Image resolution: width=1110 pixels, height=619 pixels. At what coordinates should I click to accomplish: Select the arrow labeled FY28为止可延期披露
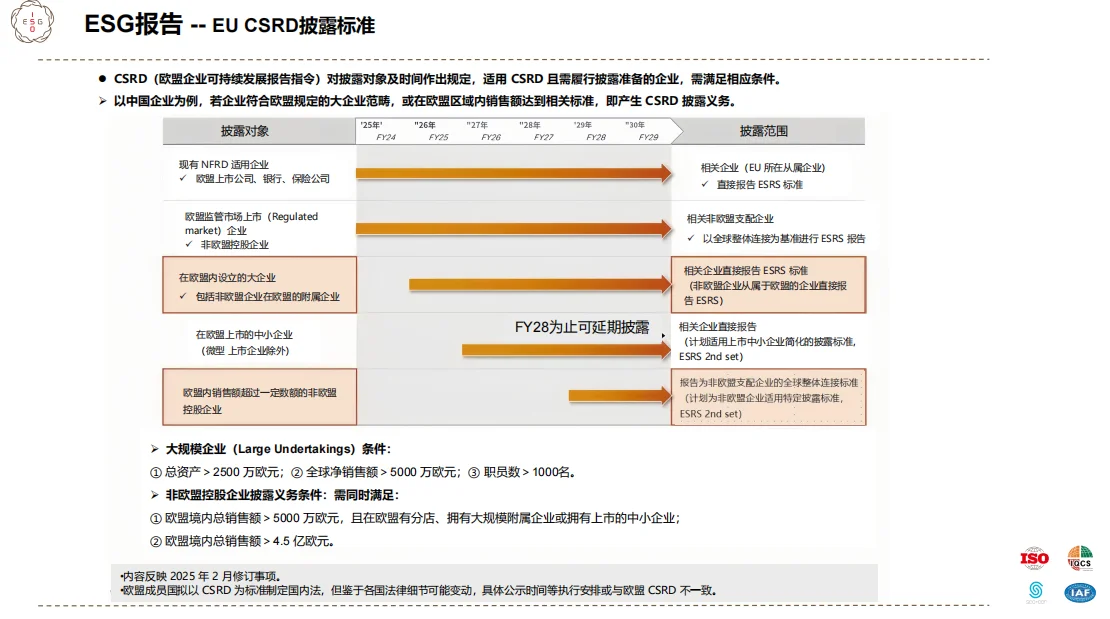(565, 348)
